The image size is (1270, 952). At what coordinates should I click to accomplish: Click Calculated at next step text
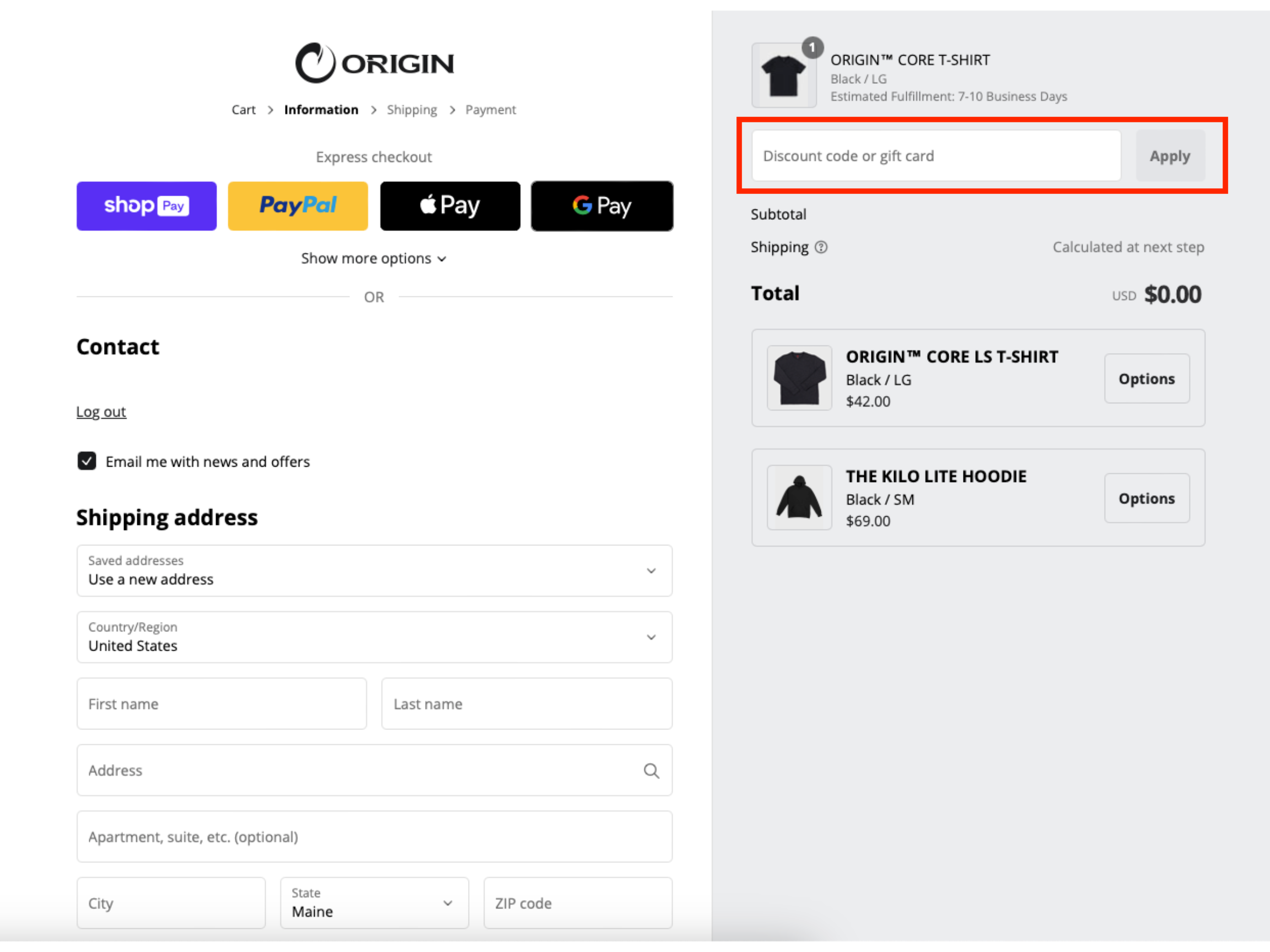[1128, 247]
